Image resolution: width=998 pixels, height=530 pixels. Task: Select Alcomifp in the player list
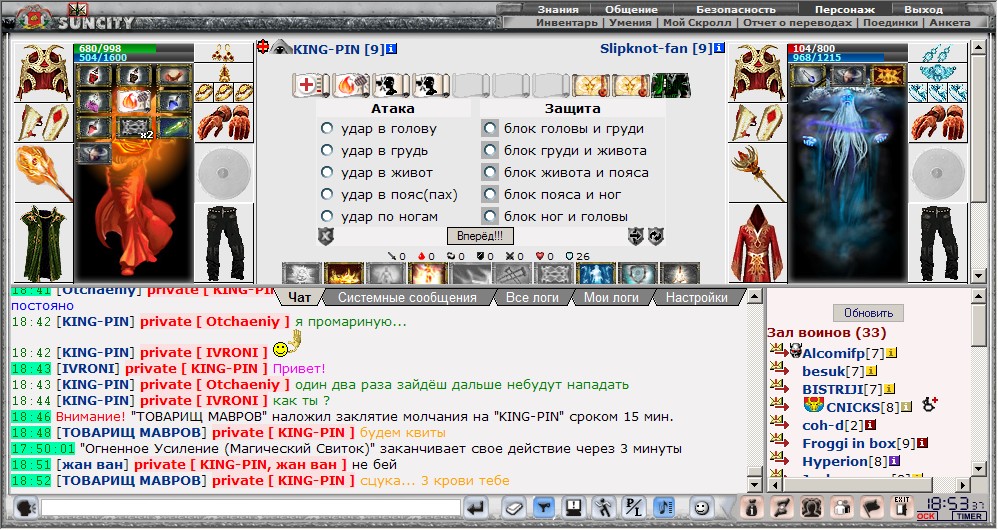coord(834,352)
